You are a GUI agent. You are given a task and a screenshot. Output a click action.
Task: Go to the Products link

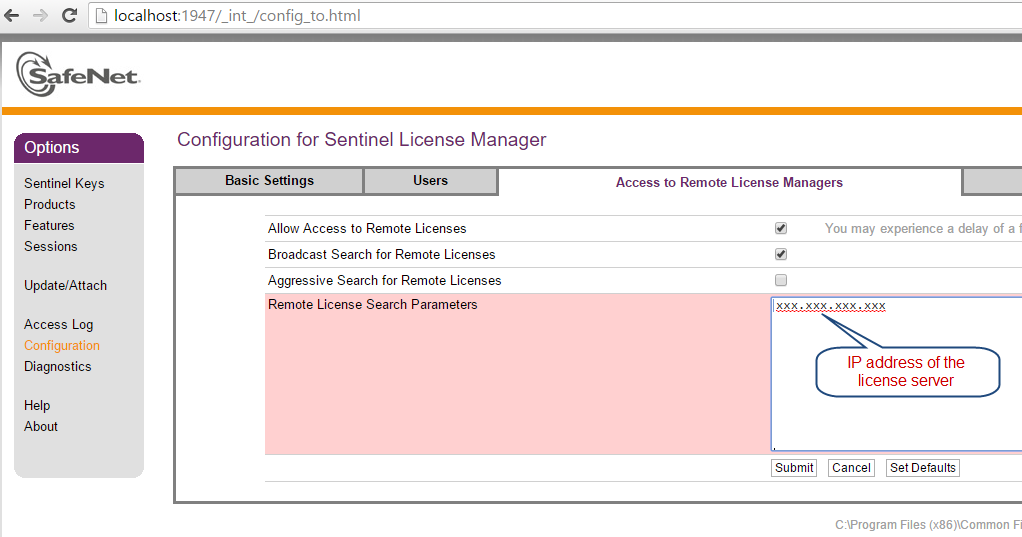[x=50, y=204]
